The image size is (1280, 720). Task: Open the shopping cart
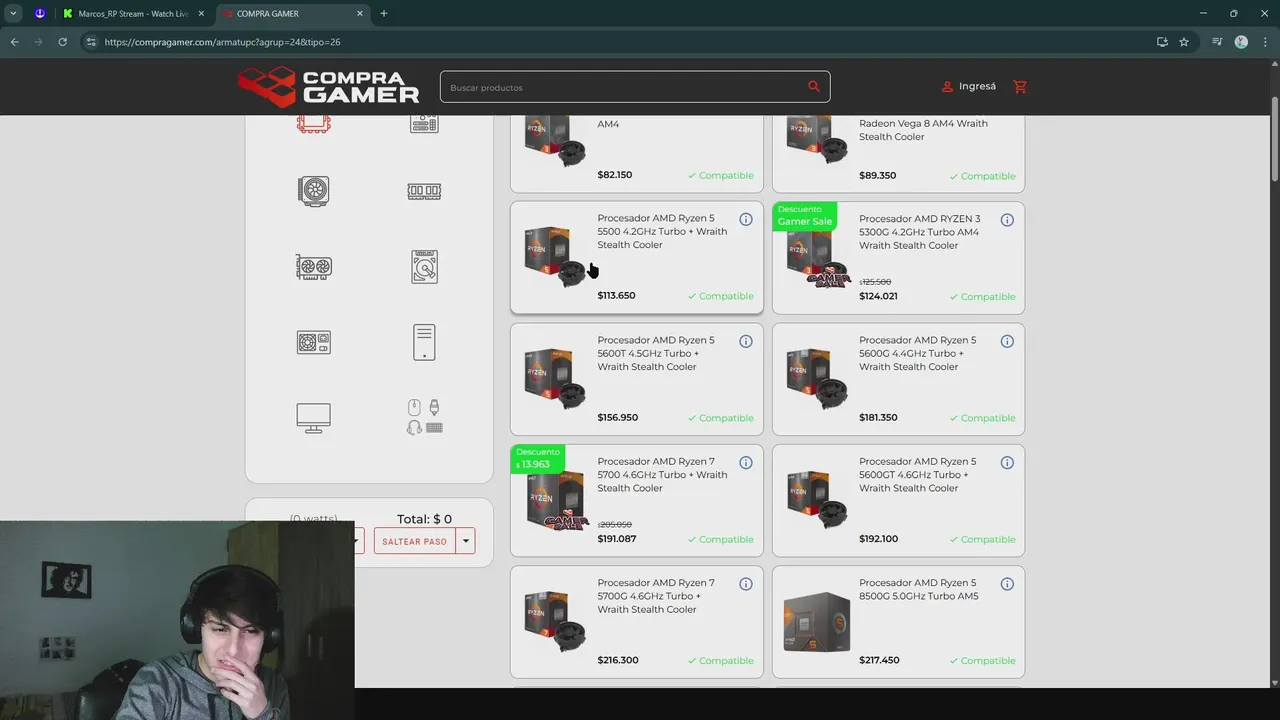point(1020,87)
